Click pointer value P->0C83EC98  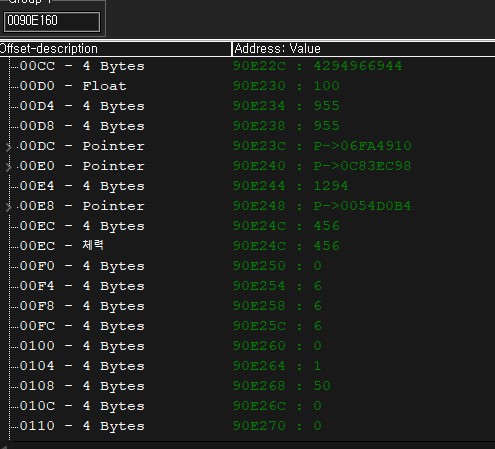[363, 166]
